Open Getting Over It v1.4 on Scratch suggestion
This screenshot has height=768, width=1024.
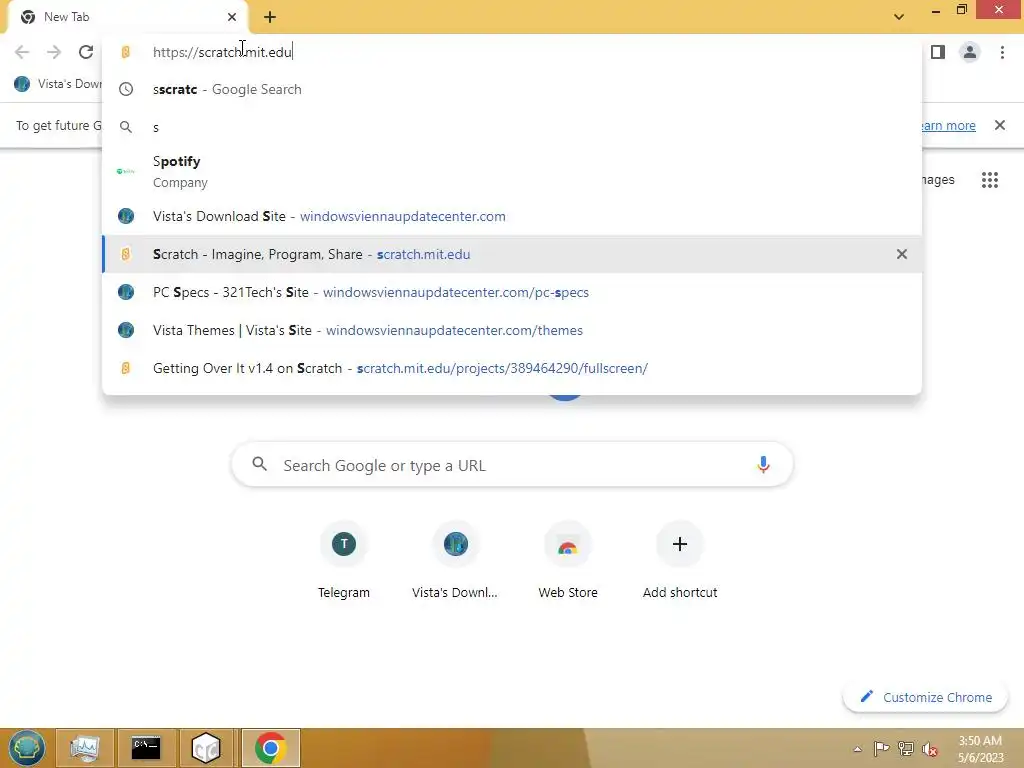pyautogui.click(x=512, y=368)
